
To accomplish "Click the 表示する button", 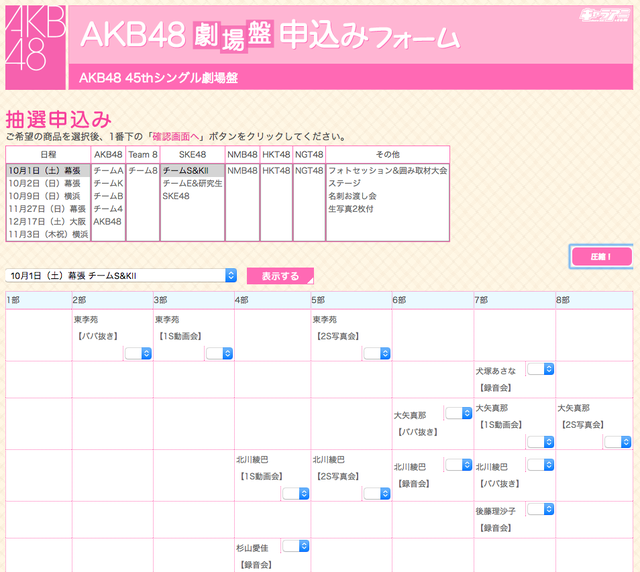I will [x=280, y=276].
